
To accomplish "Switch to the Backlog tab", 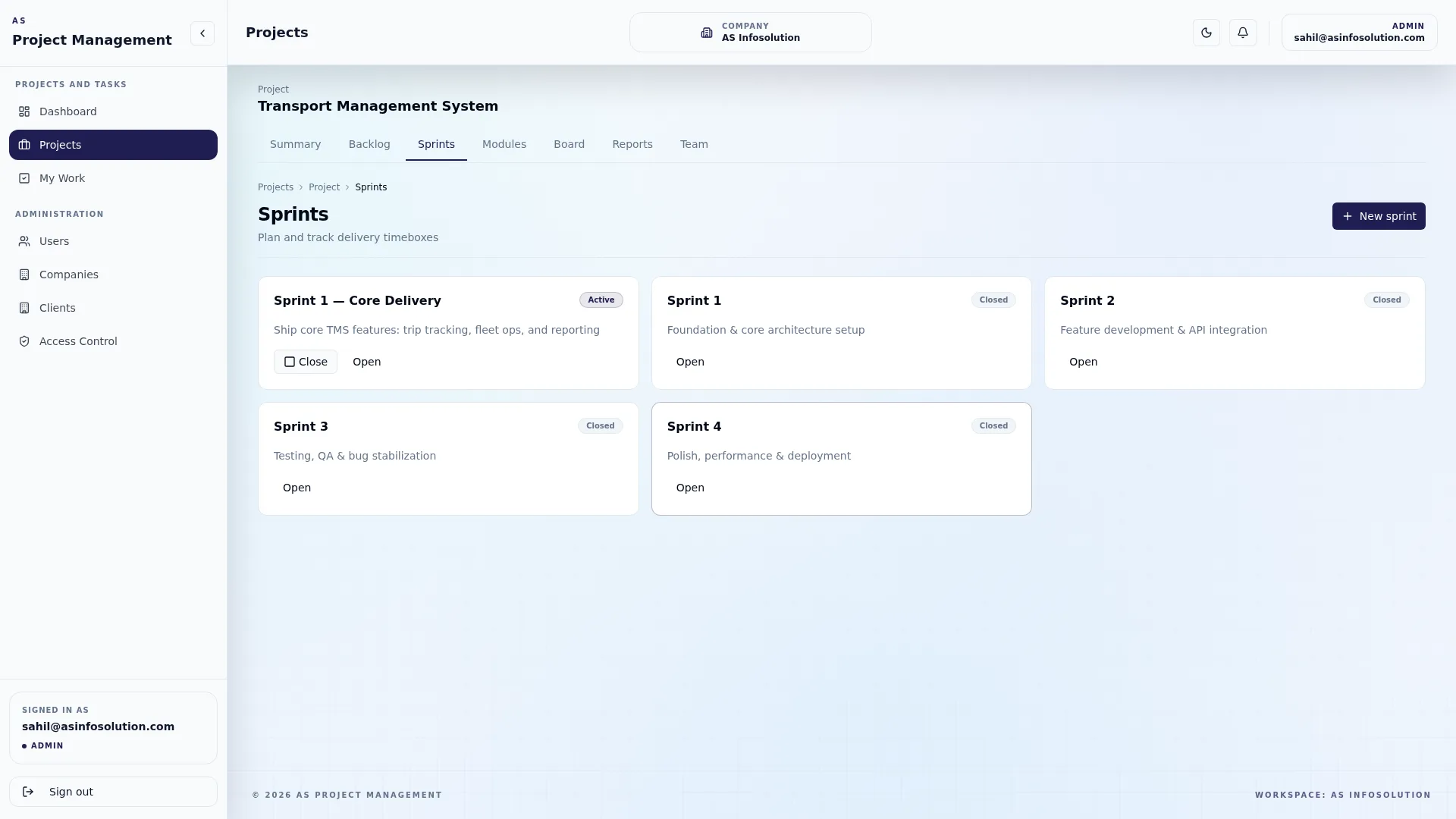I will click(369, 144).
